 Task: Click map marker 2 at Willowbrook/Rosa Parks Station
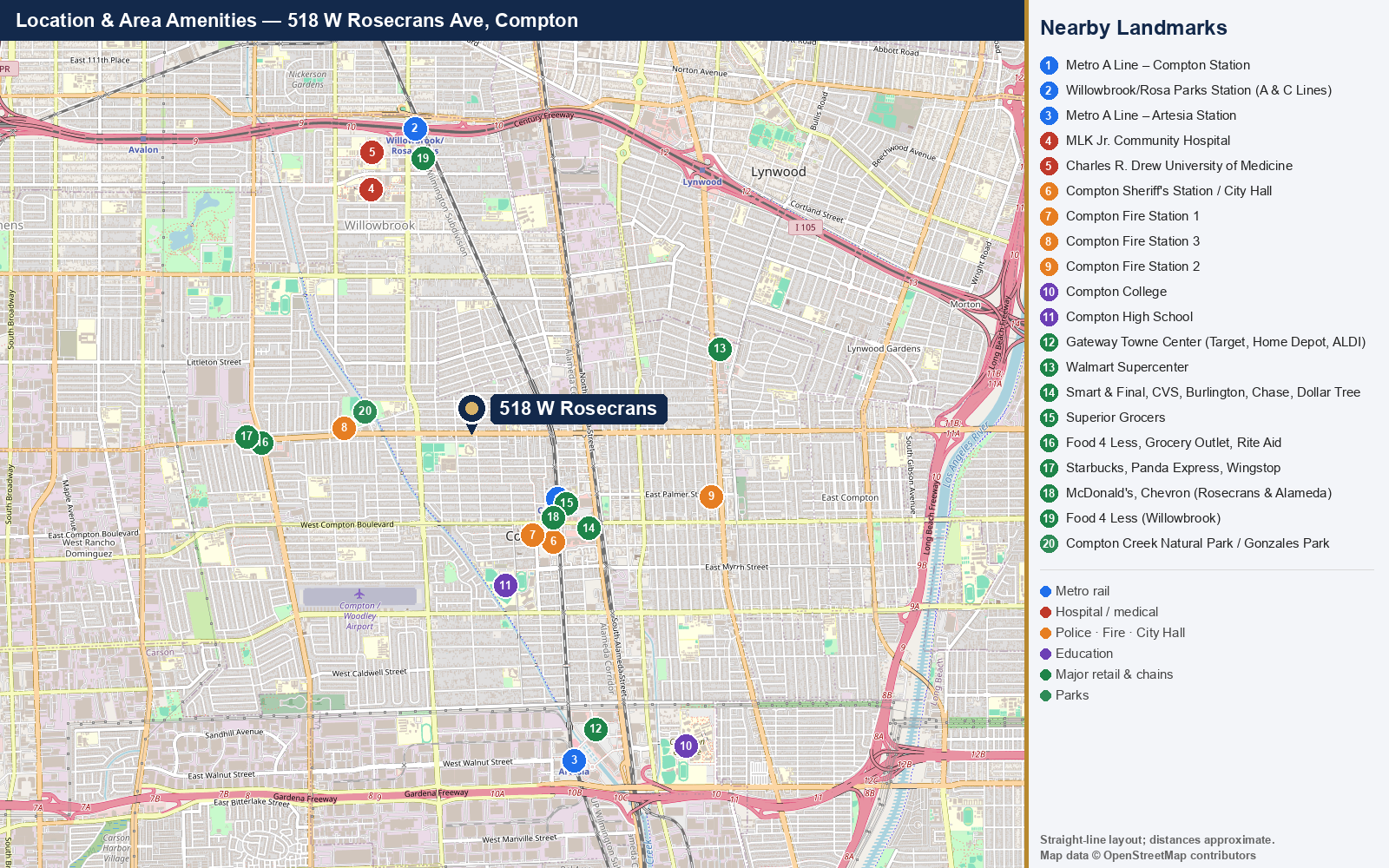click(415, 128)
